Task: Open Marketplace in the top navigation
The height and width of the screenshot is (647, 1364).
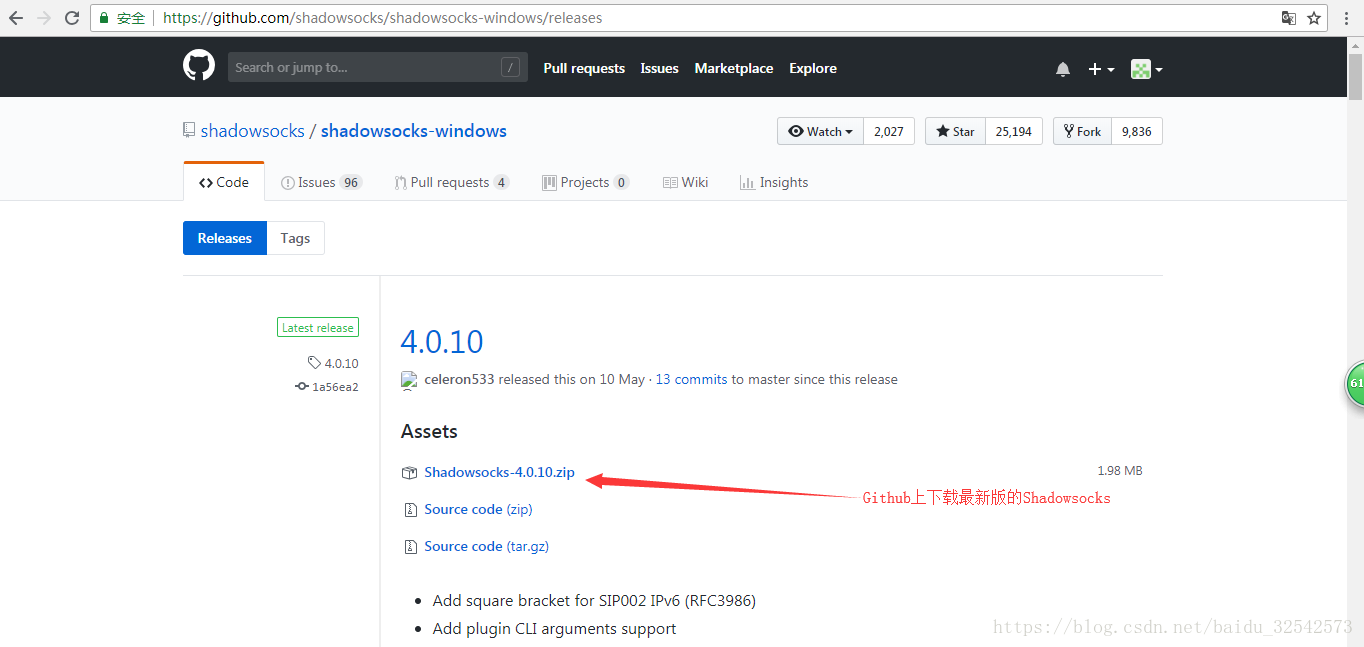Action: coord(734,68)
